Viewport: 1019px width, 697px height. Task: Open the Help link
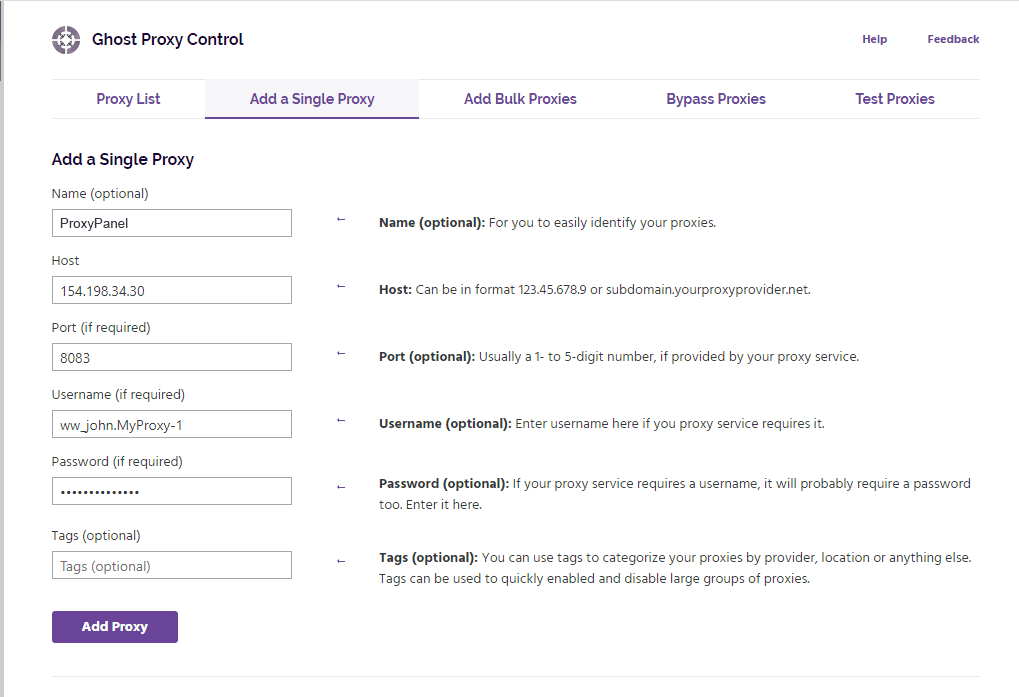point(874,40)
